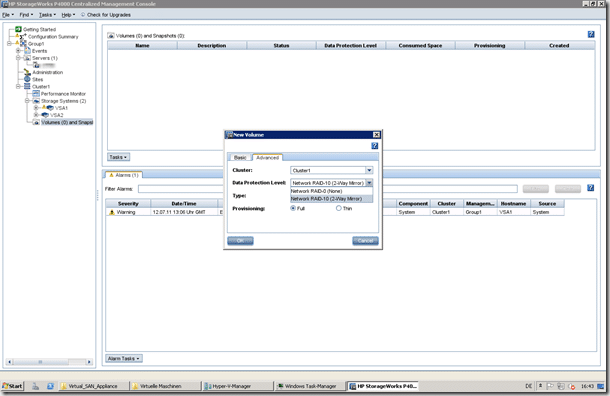Click the DE language indicator in tray
Image resolution: width=610 pixels, height=396 pixels.
click(529, 386)
